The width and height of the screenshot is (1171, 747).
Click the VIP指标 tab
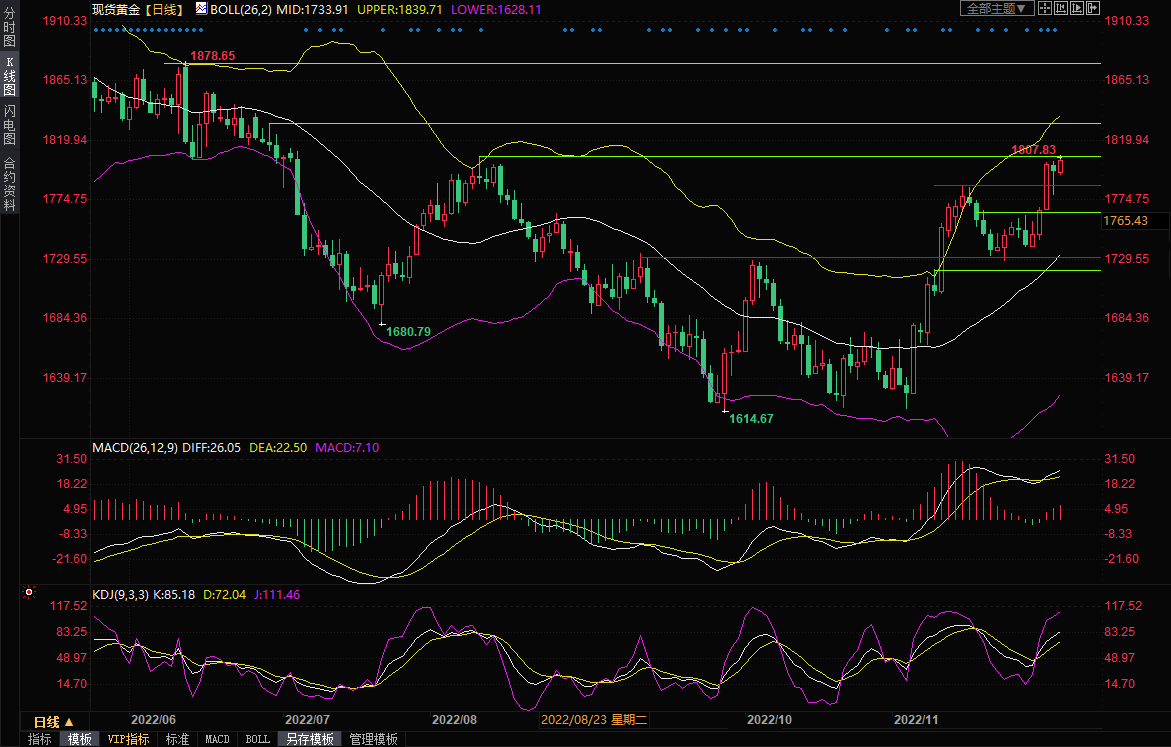pos(128,739)
